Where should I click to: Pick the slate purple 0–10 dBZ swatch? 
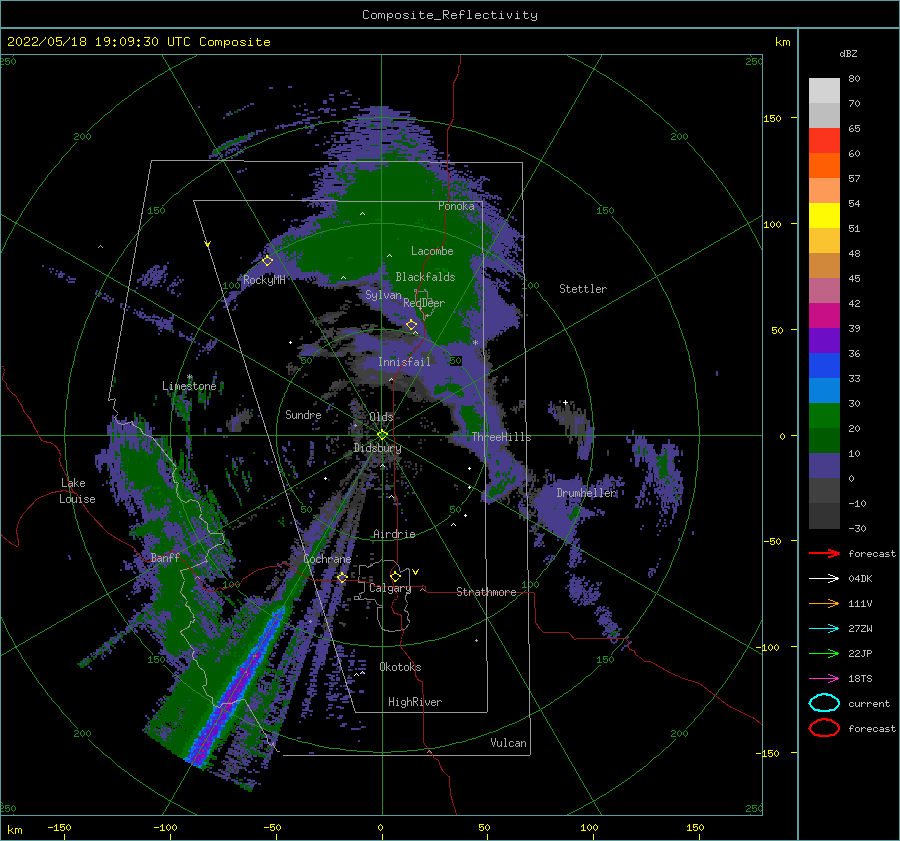tap(824, 466)
